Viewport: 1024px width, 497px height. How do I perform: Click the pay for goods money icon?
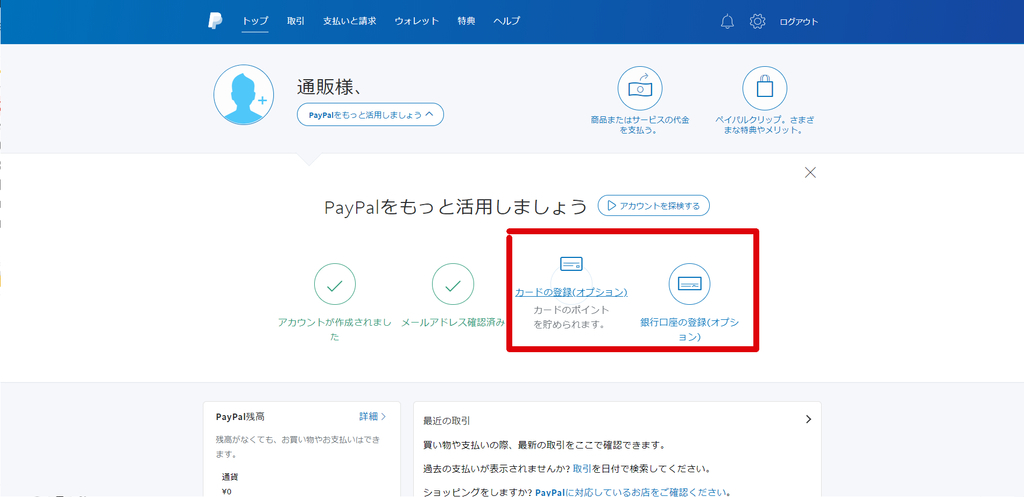coord(640,89)
